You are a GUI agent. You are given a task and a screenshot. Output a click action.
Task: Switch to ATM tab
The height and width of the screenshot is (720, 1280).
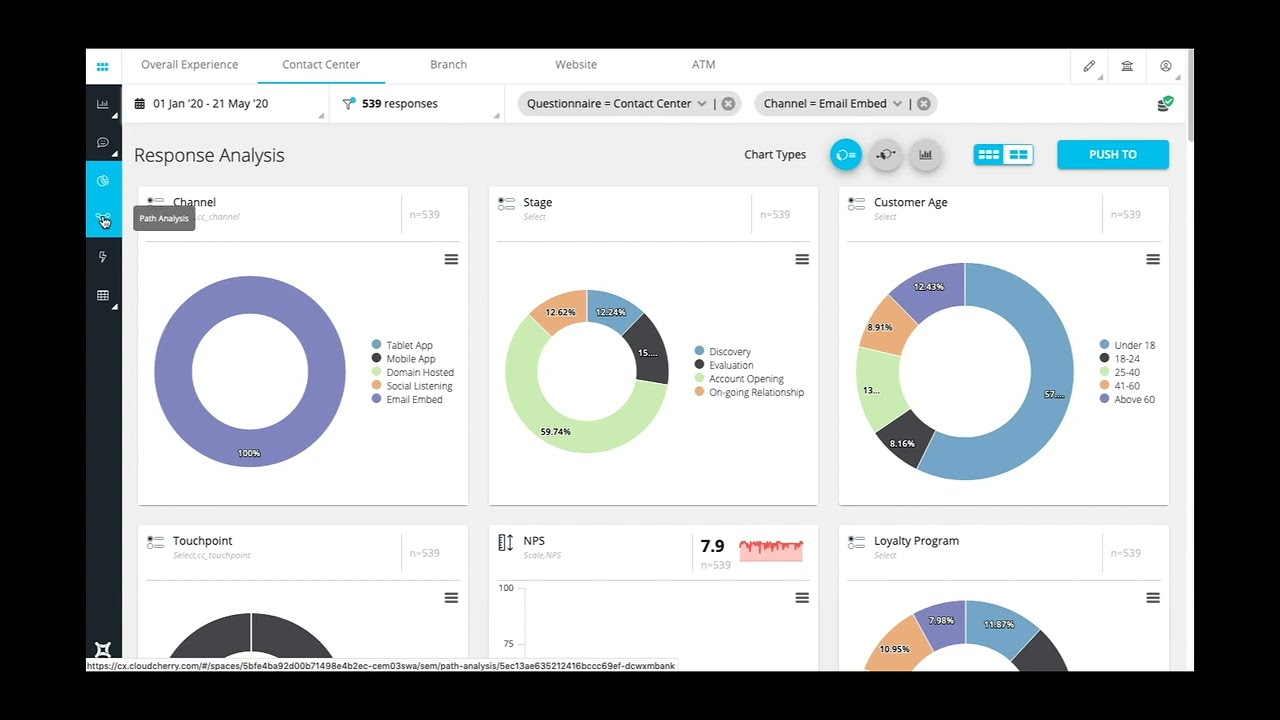(x=704, y=64)
